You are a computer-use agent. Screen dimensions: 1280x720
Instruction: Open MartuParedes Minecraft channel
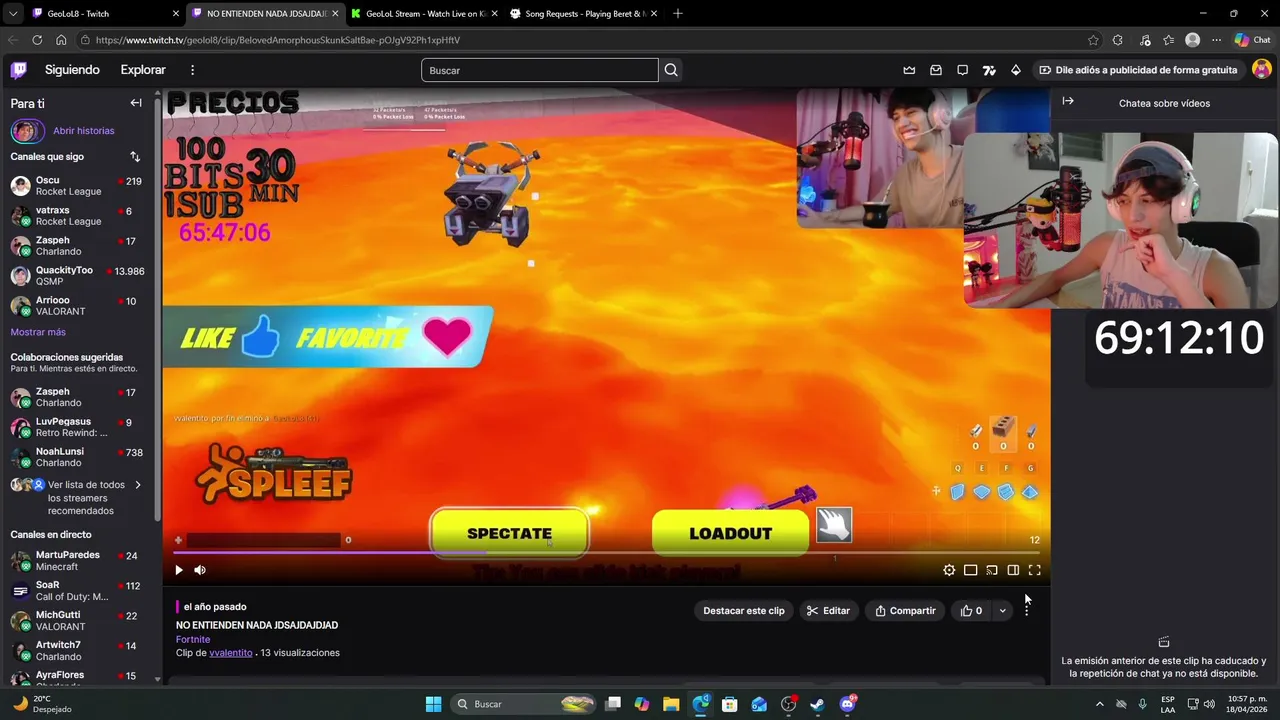click(x=77, y=561)
